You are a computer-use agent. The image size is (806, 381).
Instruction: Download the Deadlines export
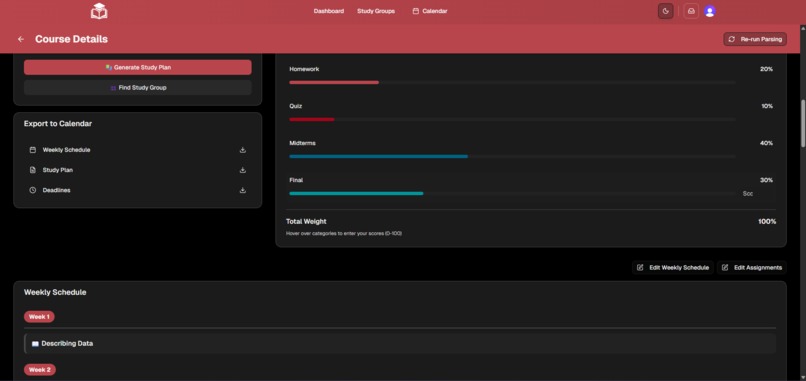pyautogui.click(x=243, y=190)
